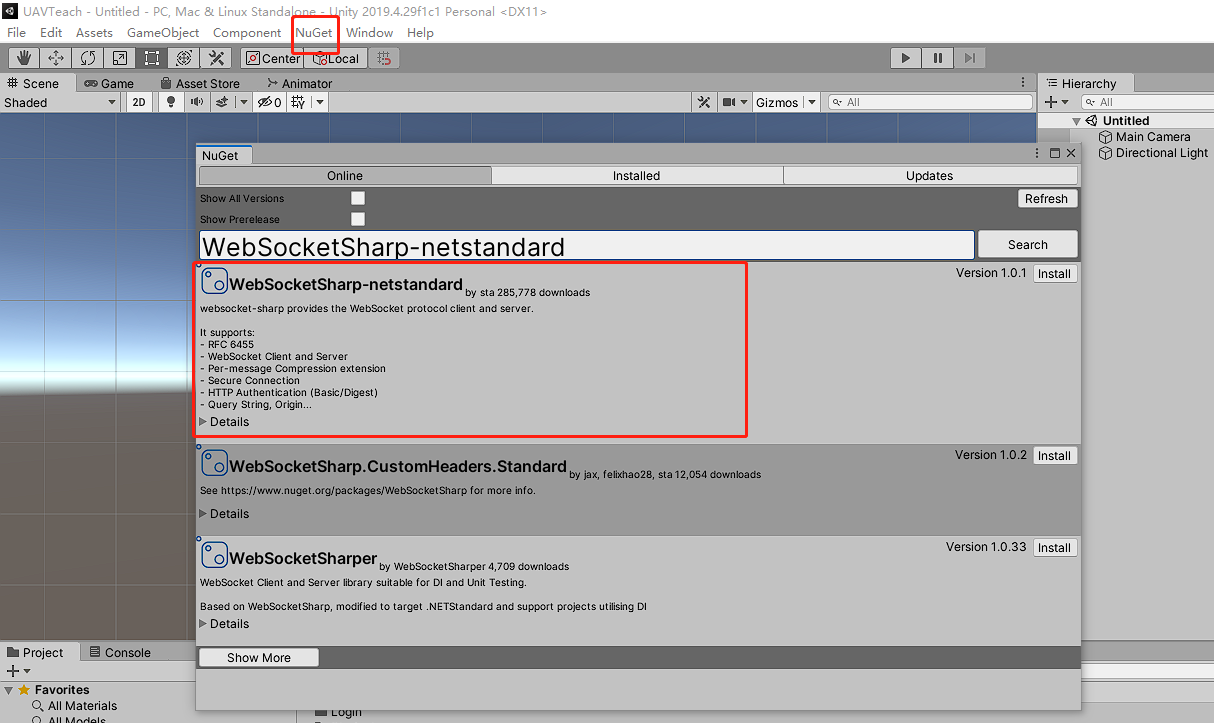
Task: Click the NuGet Search button
Action: (x=1028, y=244)
